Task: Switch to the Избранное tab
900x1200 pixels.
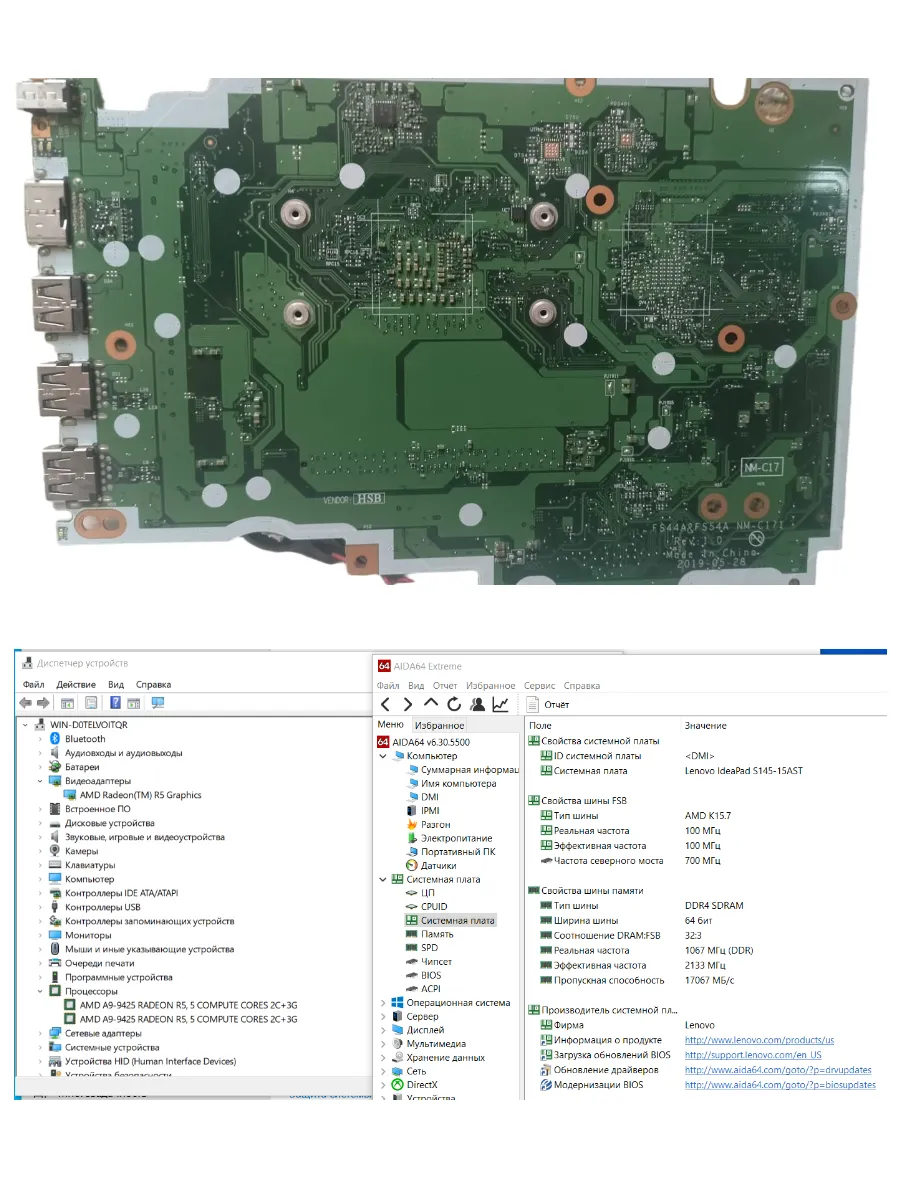Action: [x=439, y=725]
